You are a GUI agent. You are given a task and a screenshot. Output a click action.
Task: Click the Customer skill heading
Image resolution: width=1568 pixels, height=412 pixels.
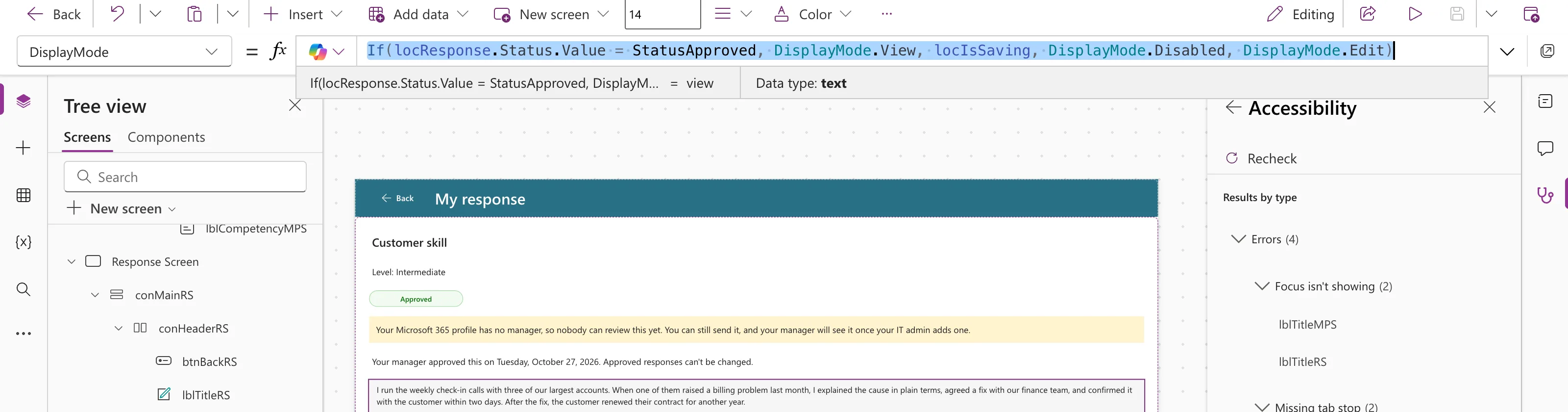tap(409, 243)
